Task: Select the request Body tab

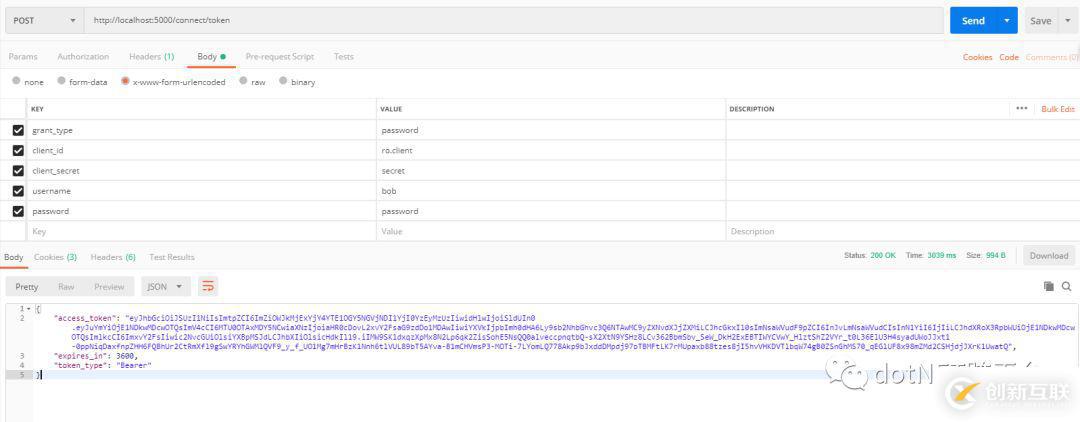Action: pos(211,56)
